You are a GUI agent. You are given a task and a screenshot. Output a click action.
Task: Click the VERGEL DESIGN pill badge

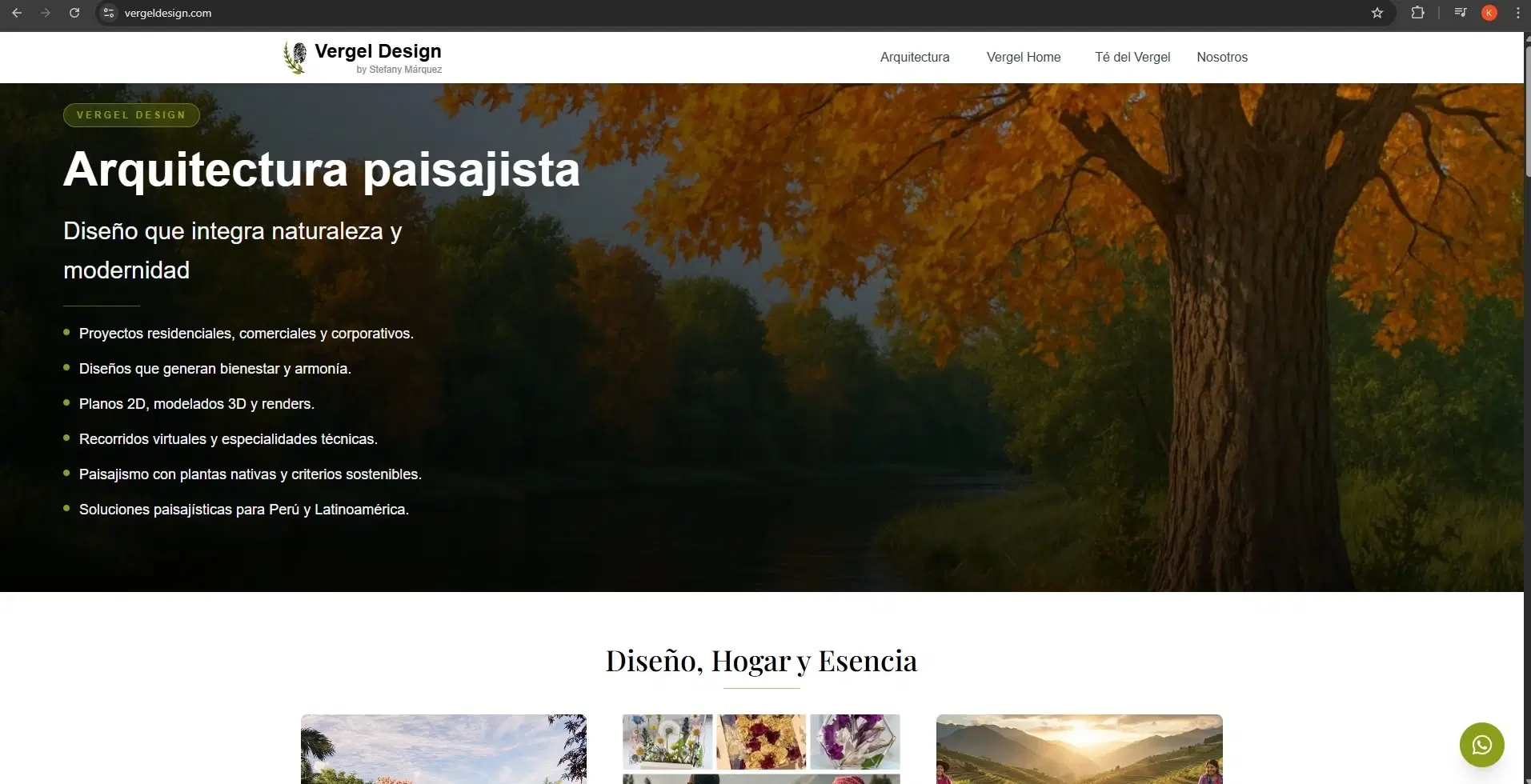[130, 114]
